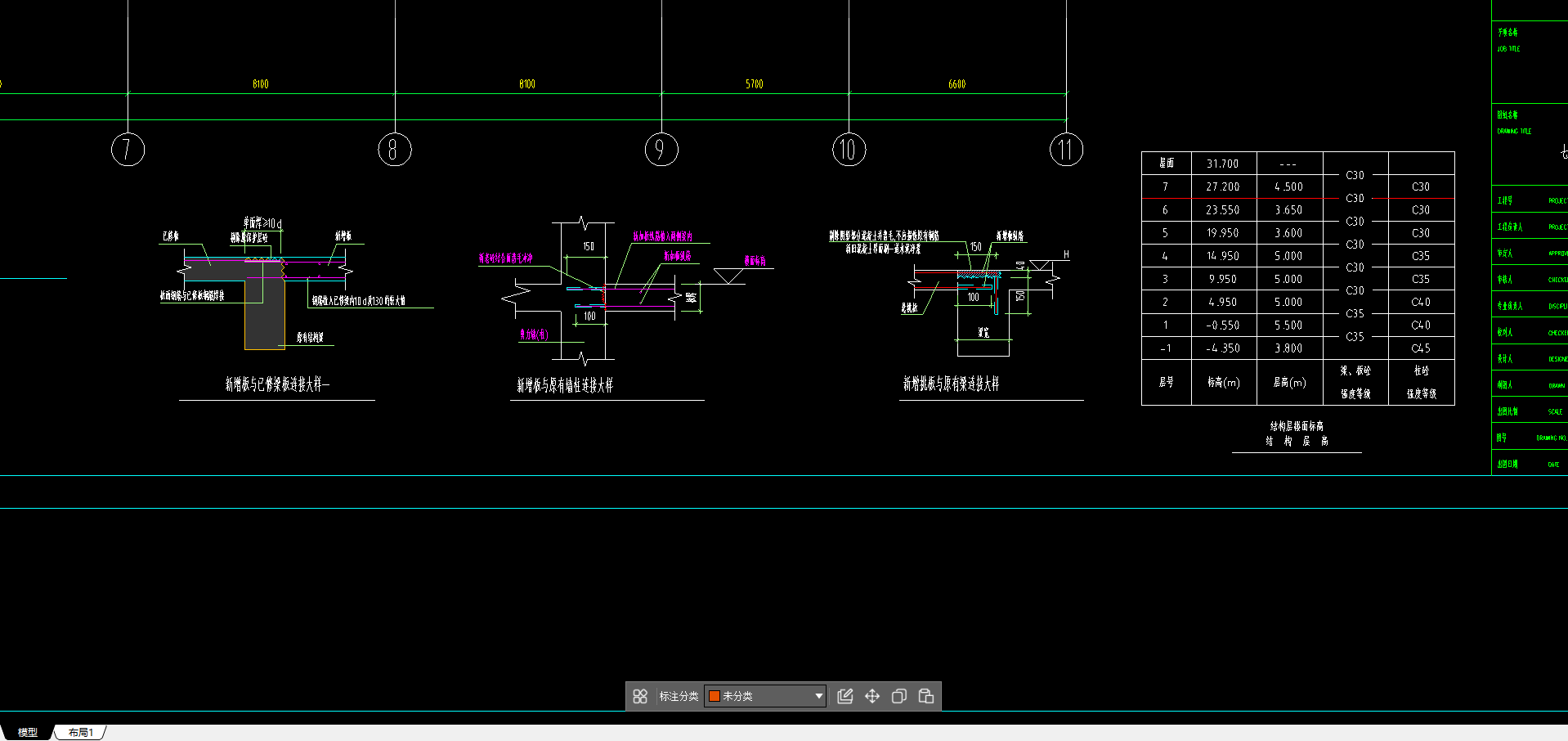Click storey height 5.500 in table
This screenshot has width=1568, height=741.
pyautogui.click(x=1288, y=325)
